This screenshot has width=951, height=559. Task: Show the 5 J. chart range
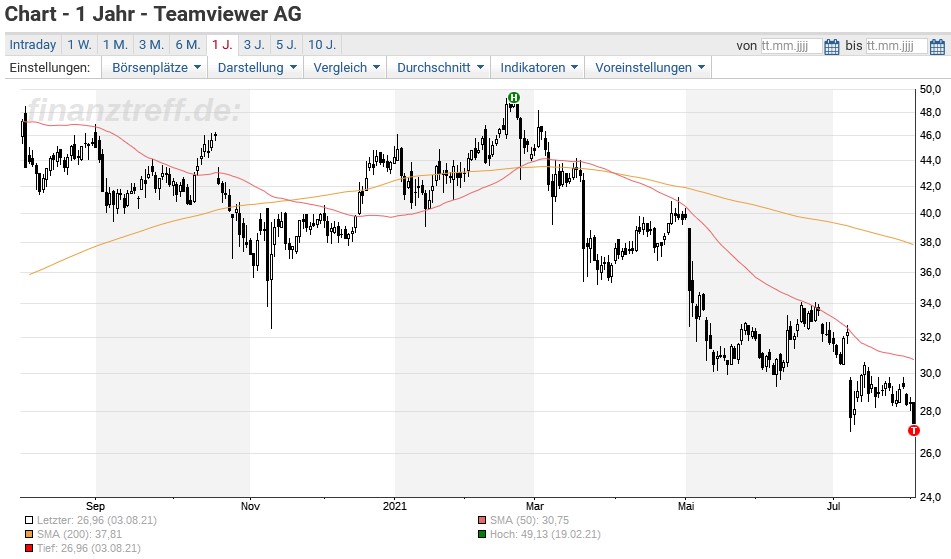286,45
